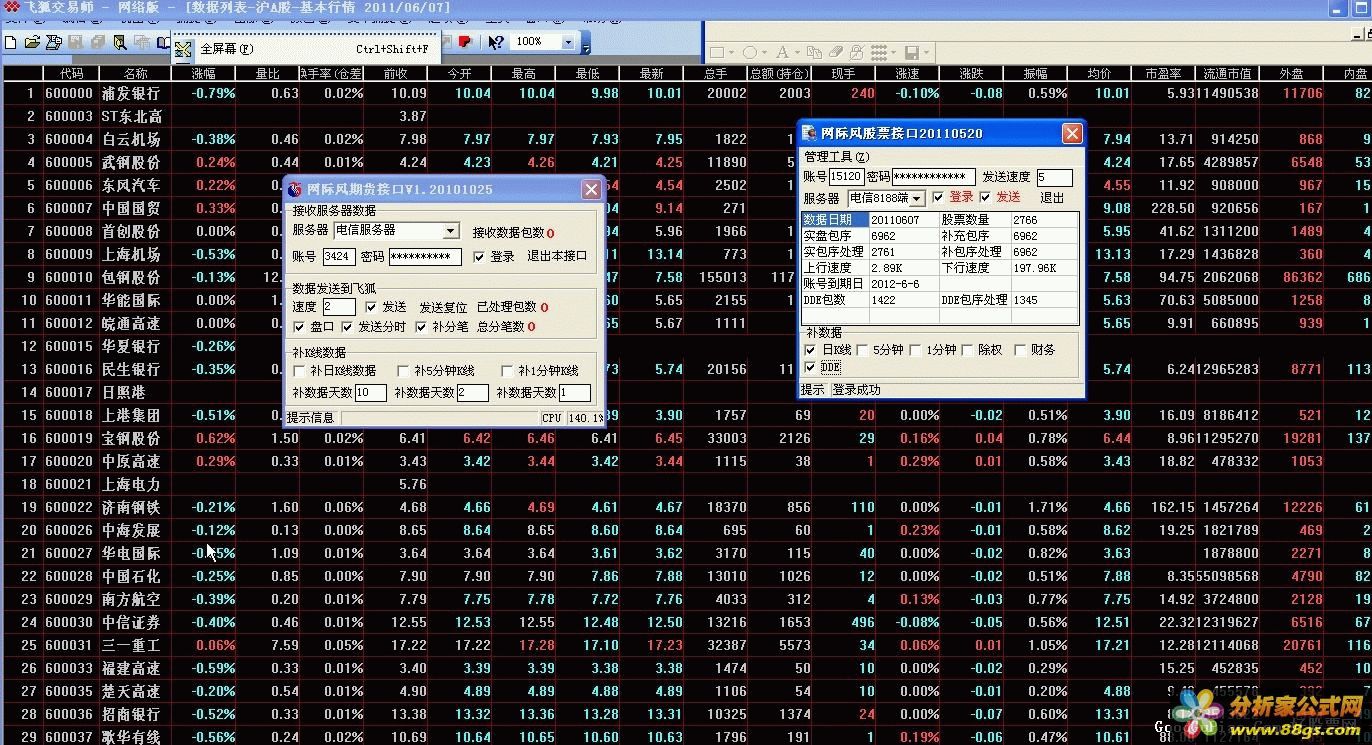Viewport: 1372px width, 745px height.
Task: Click the Open folder toolbar icon
Action: coord(31,42)
